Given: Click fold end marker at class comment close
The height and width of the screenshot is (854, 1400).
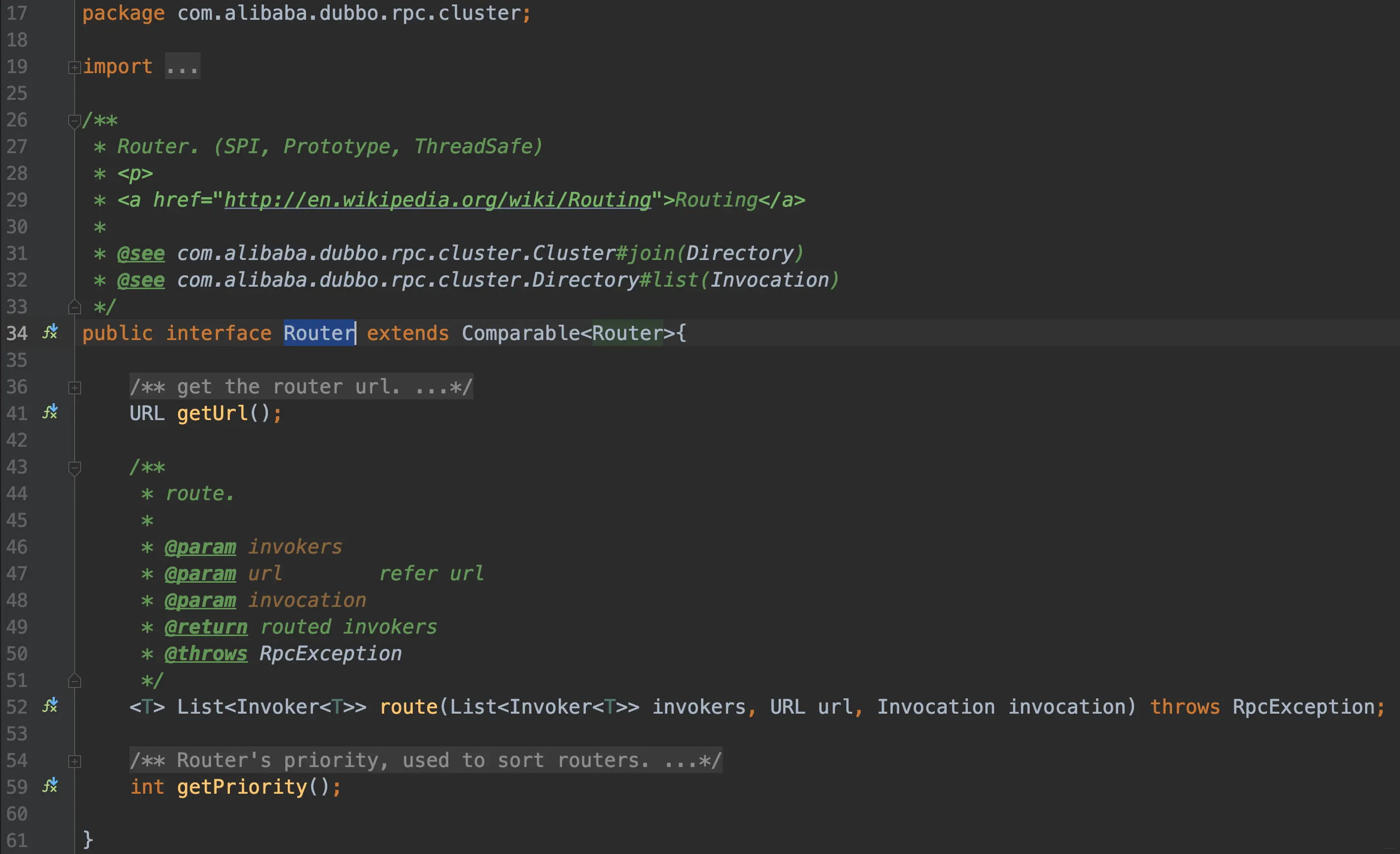Looking at the screenshot, I should point(74,307).
